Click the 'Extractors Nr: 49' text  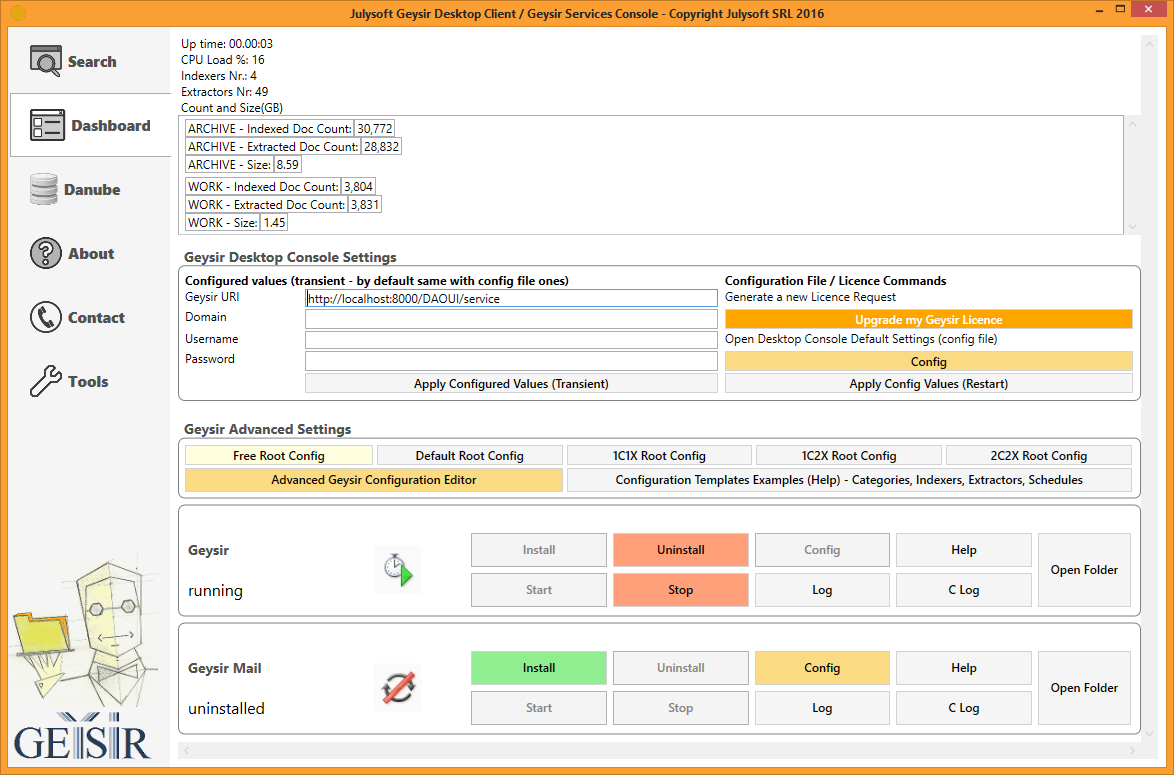tap(225, 92)
